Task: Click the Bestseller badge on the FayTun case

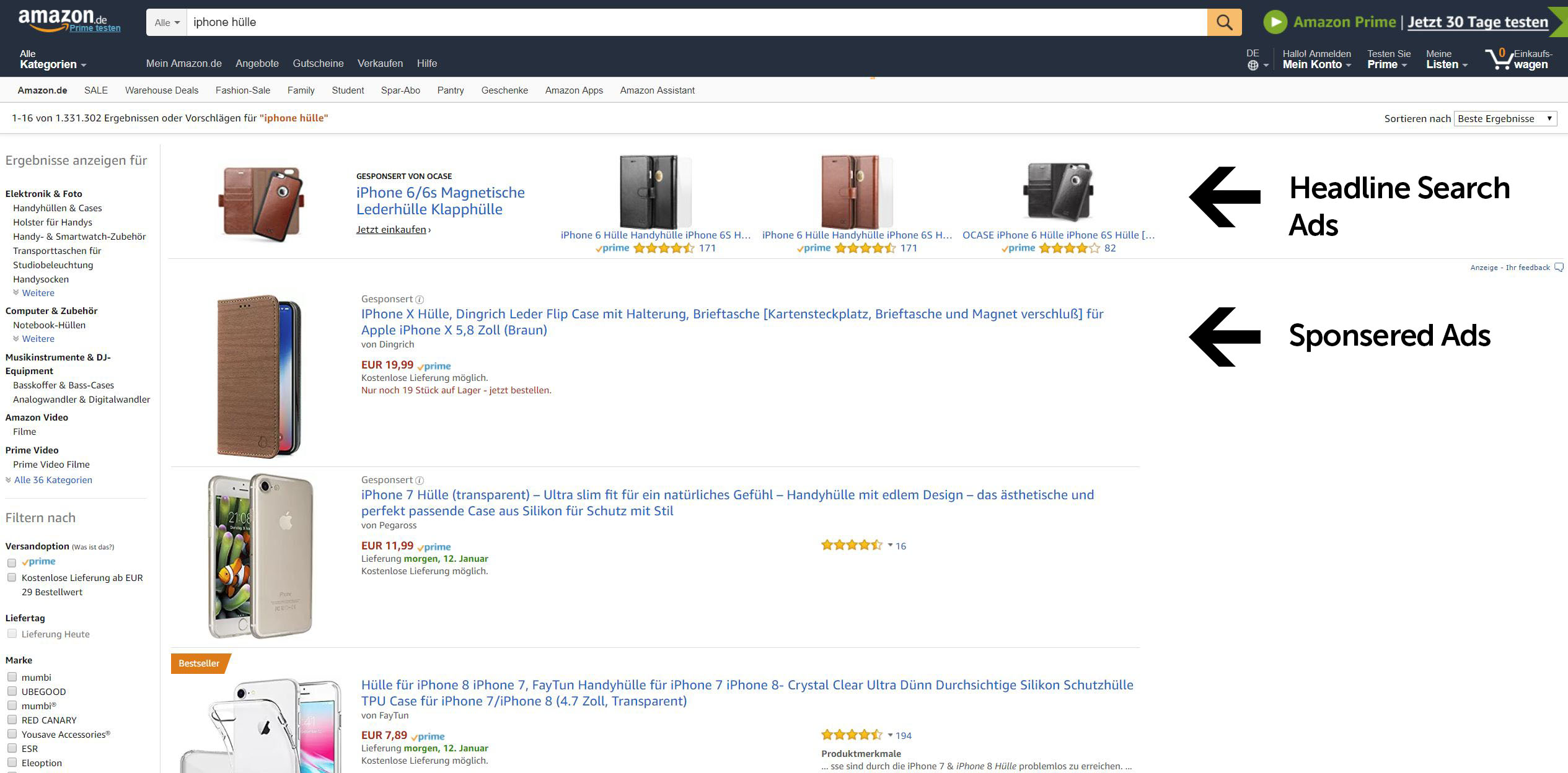Action: coord(198,663)
